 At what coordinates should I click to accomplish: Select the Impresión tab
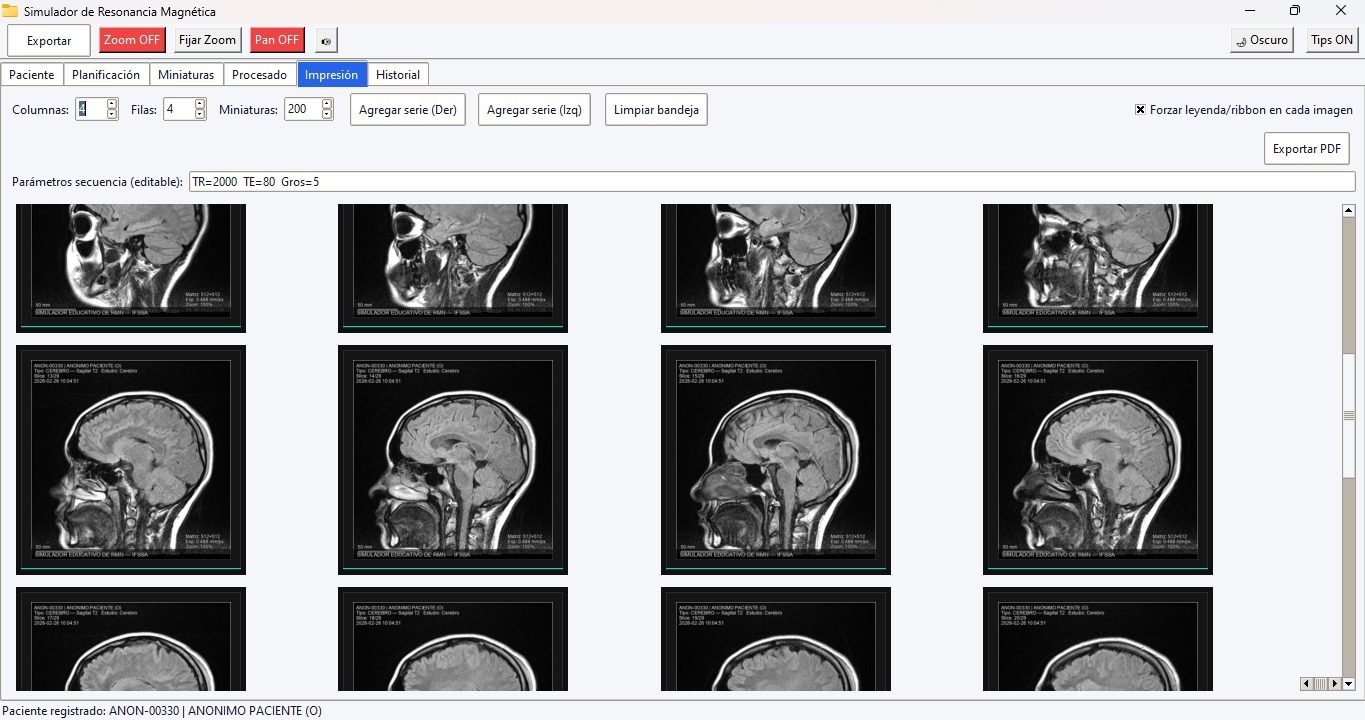[x=332, y=75]
